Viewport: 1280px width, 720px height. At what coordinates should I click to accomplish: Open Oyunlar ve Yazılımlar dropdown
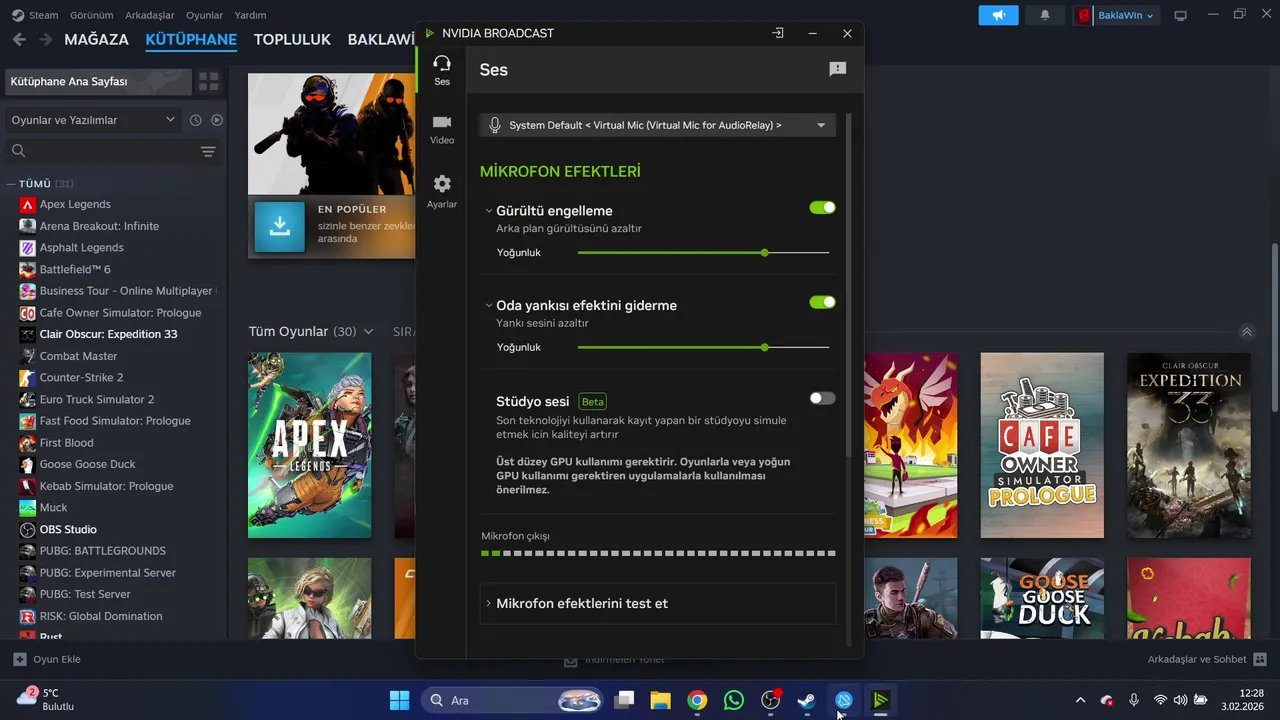coord(92,120)
